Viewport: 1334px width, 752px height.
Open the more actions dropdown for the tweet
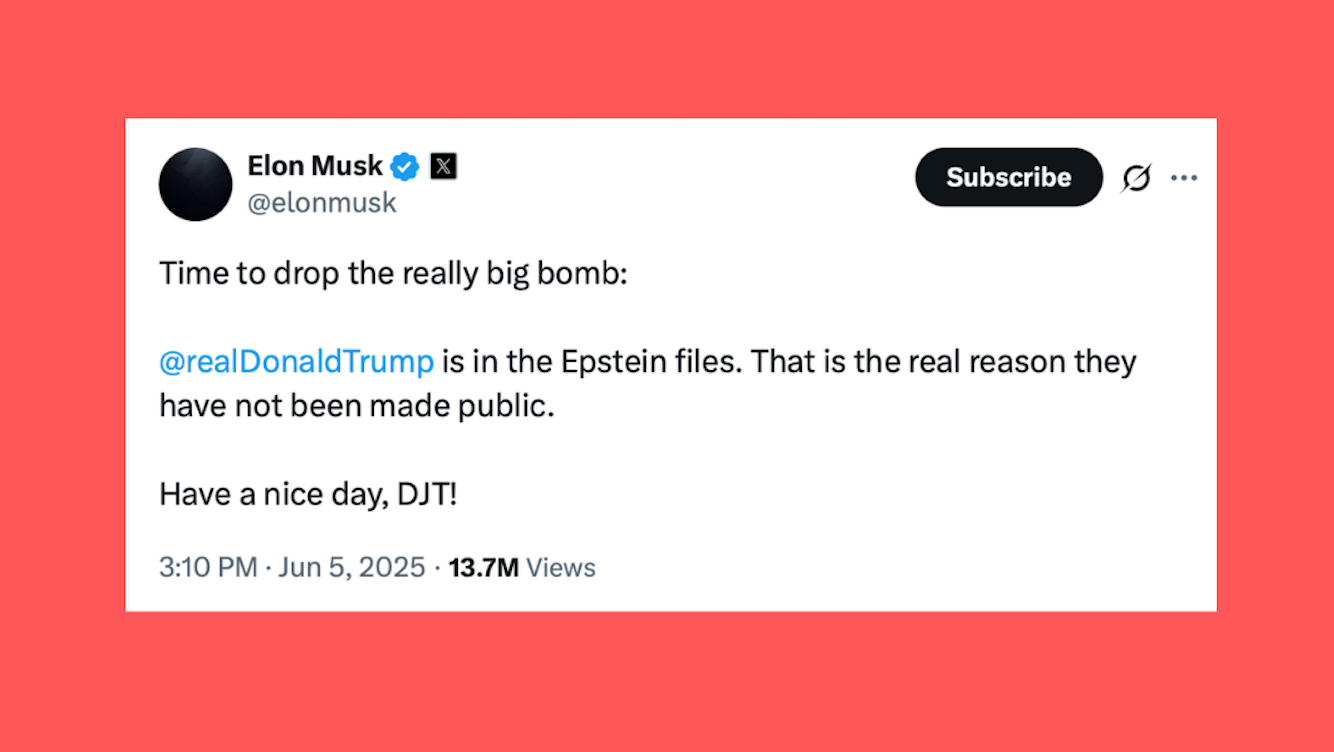click(x=1184, y=177)
